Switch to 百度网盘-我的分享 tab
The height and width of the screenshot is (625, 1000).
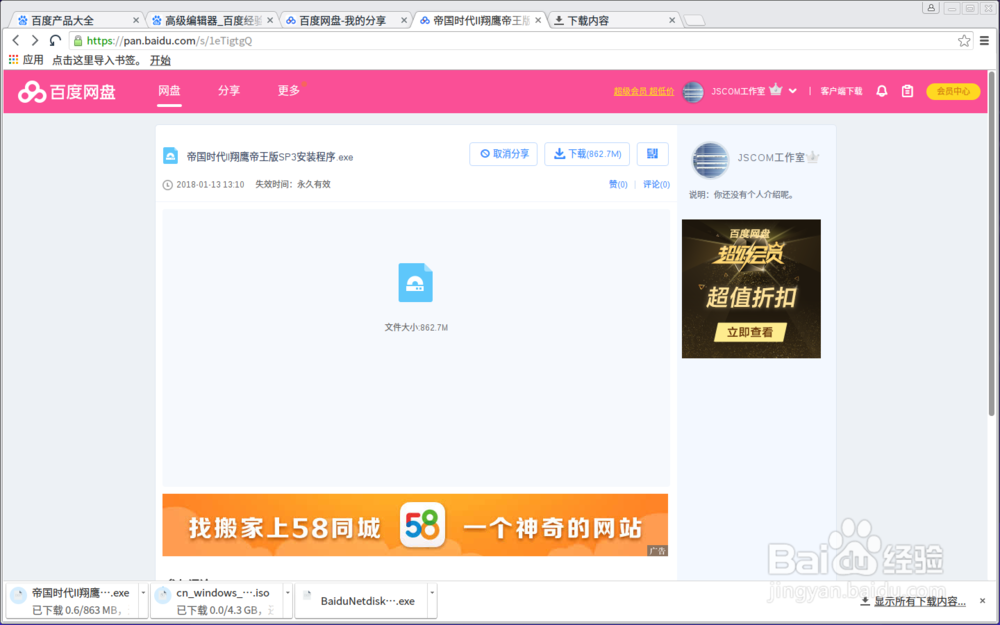point(346,20)
